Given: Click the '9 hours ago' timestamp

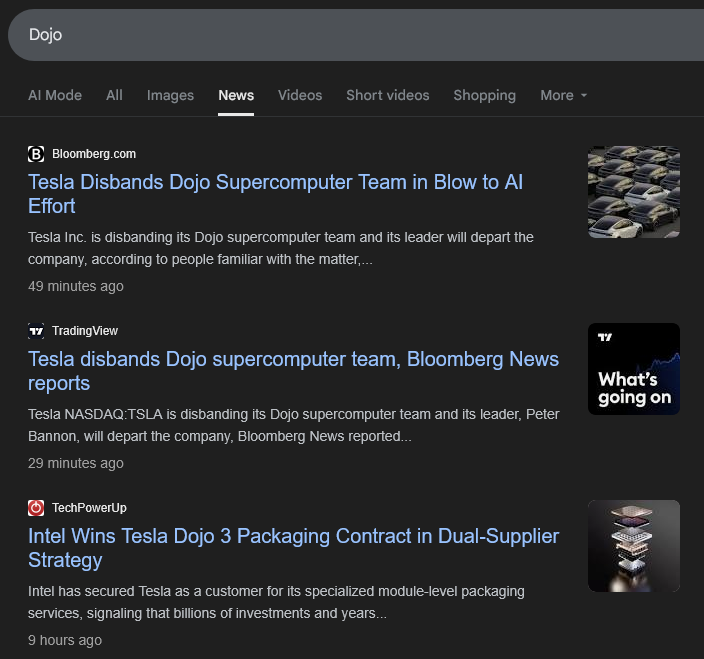Looking at the screenshot, I should pyautogui.click(x=65, y=640).
